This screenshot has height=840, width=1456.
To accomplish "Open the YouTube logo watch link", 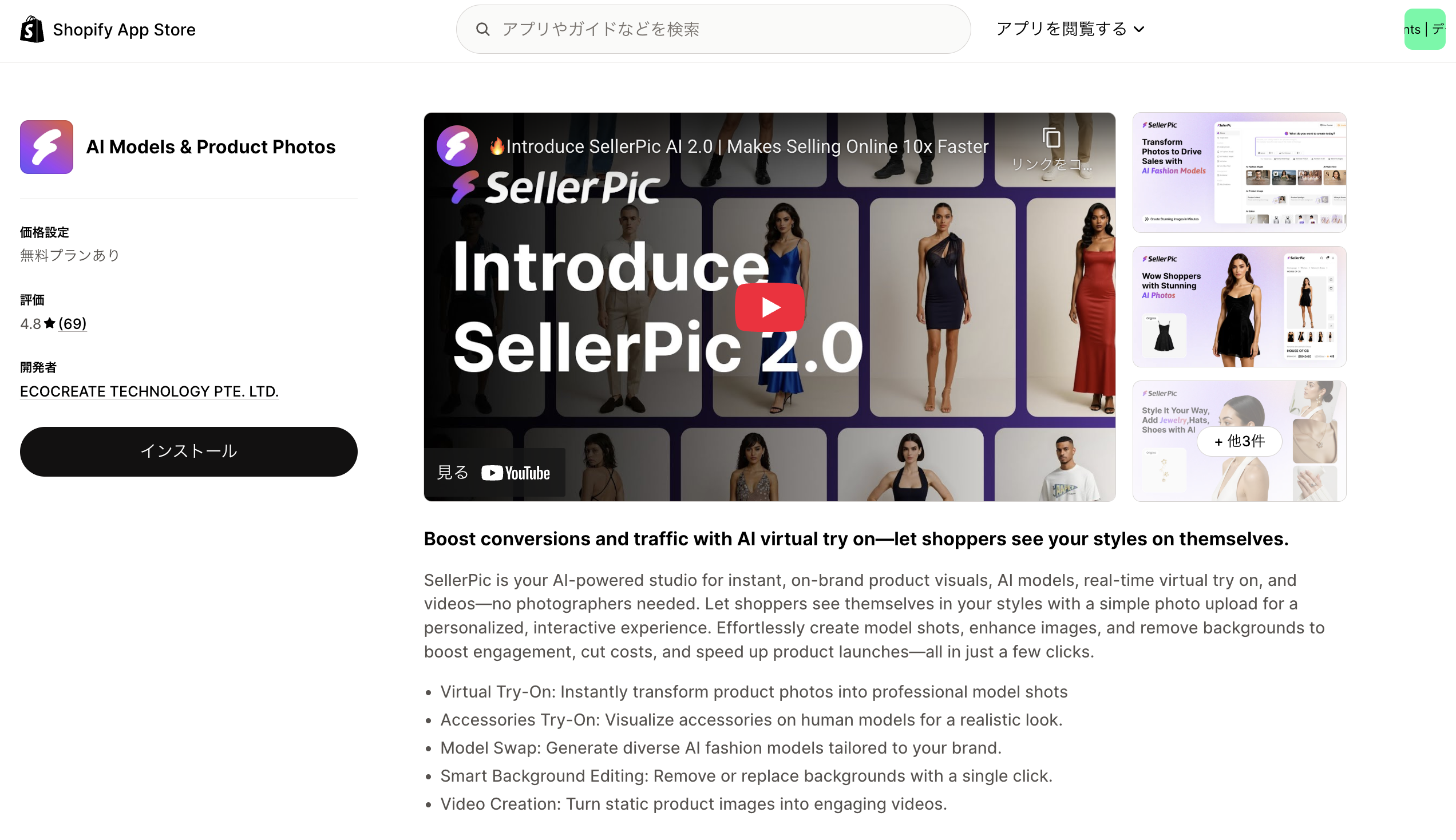I will coord(515,473).
